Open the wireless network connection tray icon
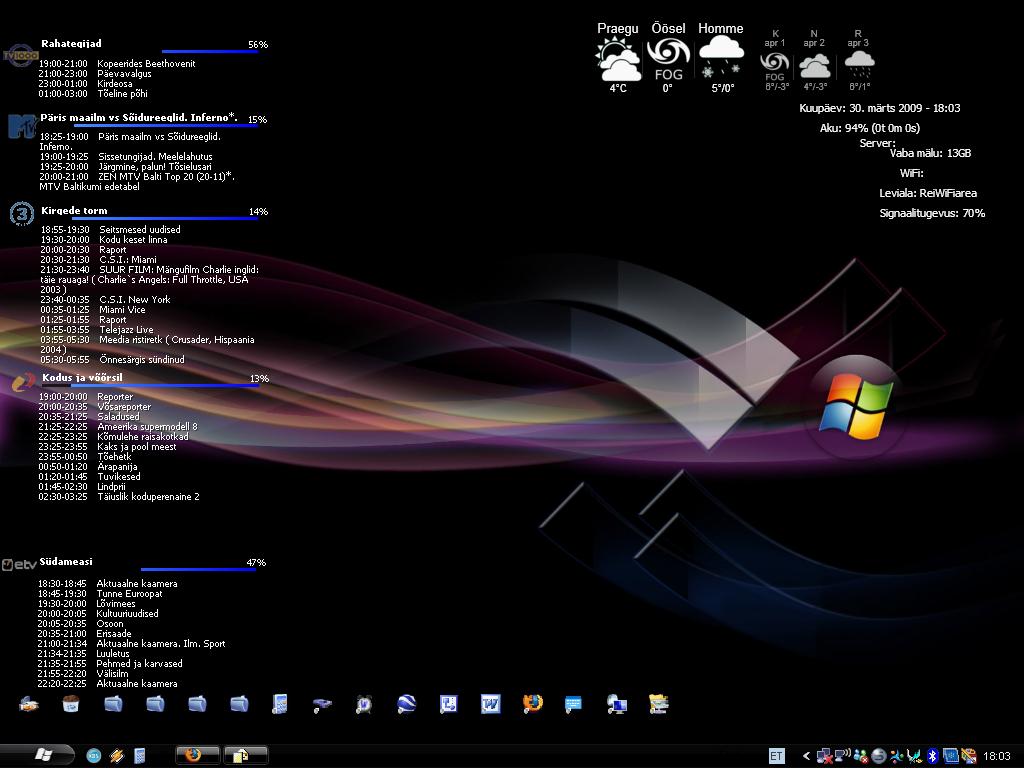The width and height of the screenshot is (1024, 768). 842,756
